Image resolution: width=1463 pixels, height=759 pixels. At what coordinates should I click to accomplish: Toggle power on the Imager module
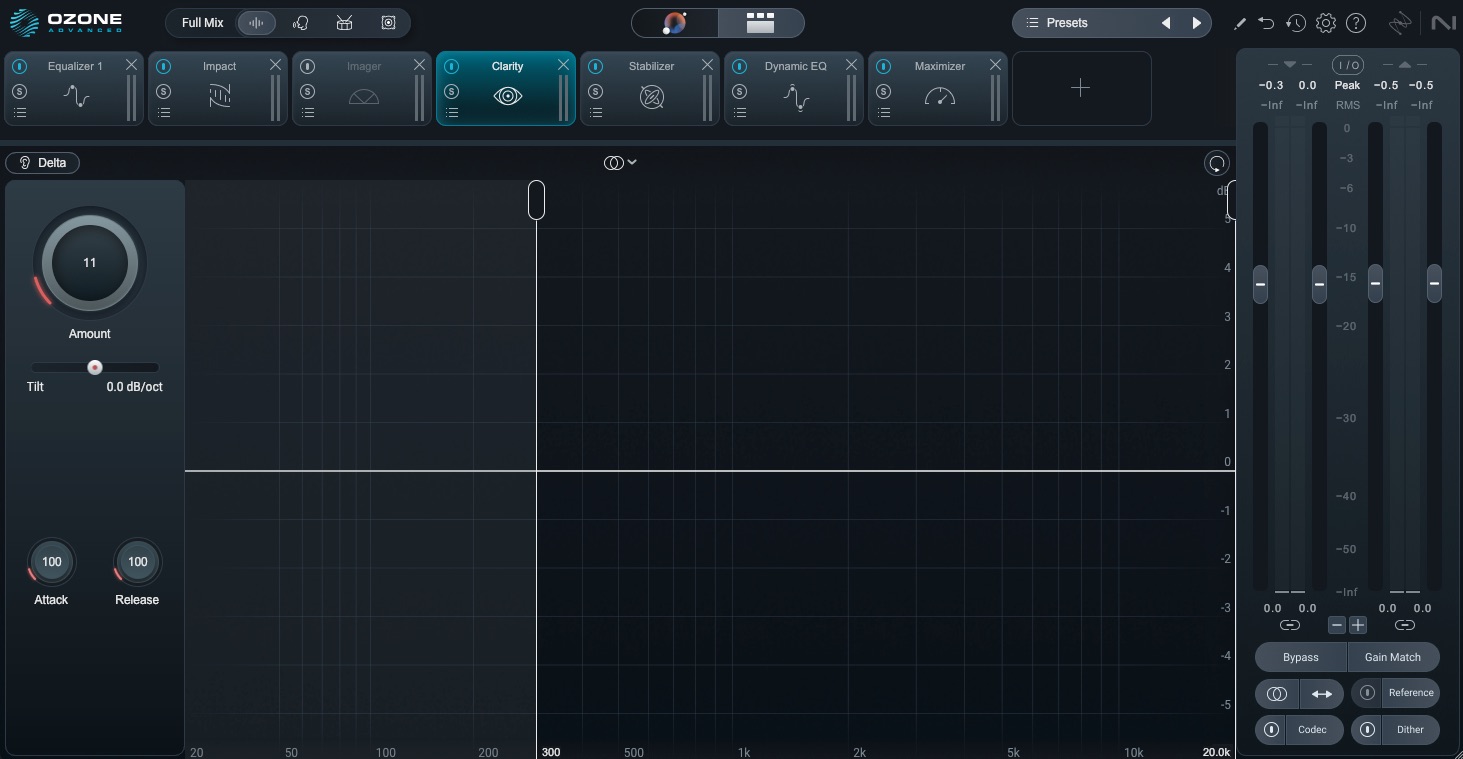point(308,67)
